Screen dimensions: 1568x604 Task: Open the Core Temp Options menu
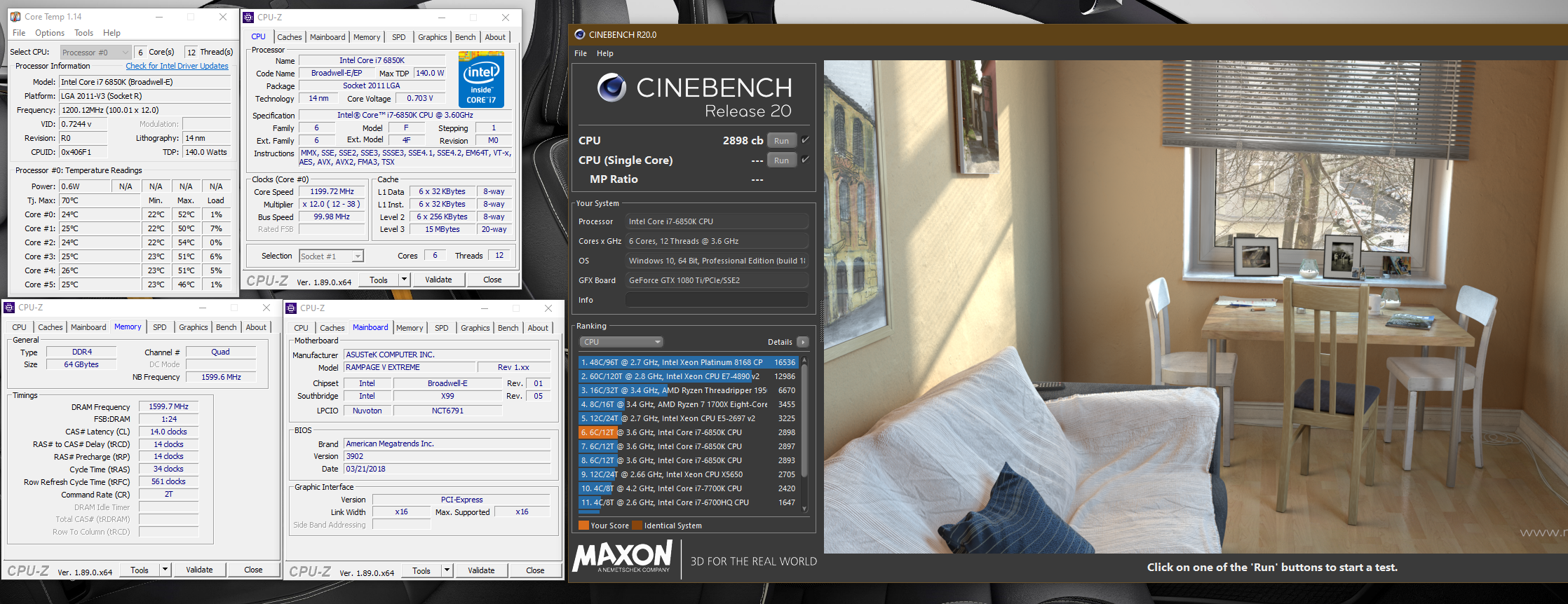(50, 33)
